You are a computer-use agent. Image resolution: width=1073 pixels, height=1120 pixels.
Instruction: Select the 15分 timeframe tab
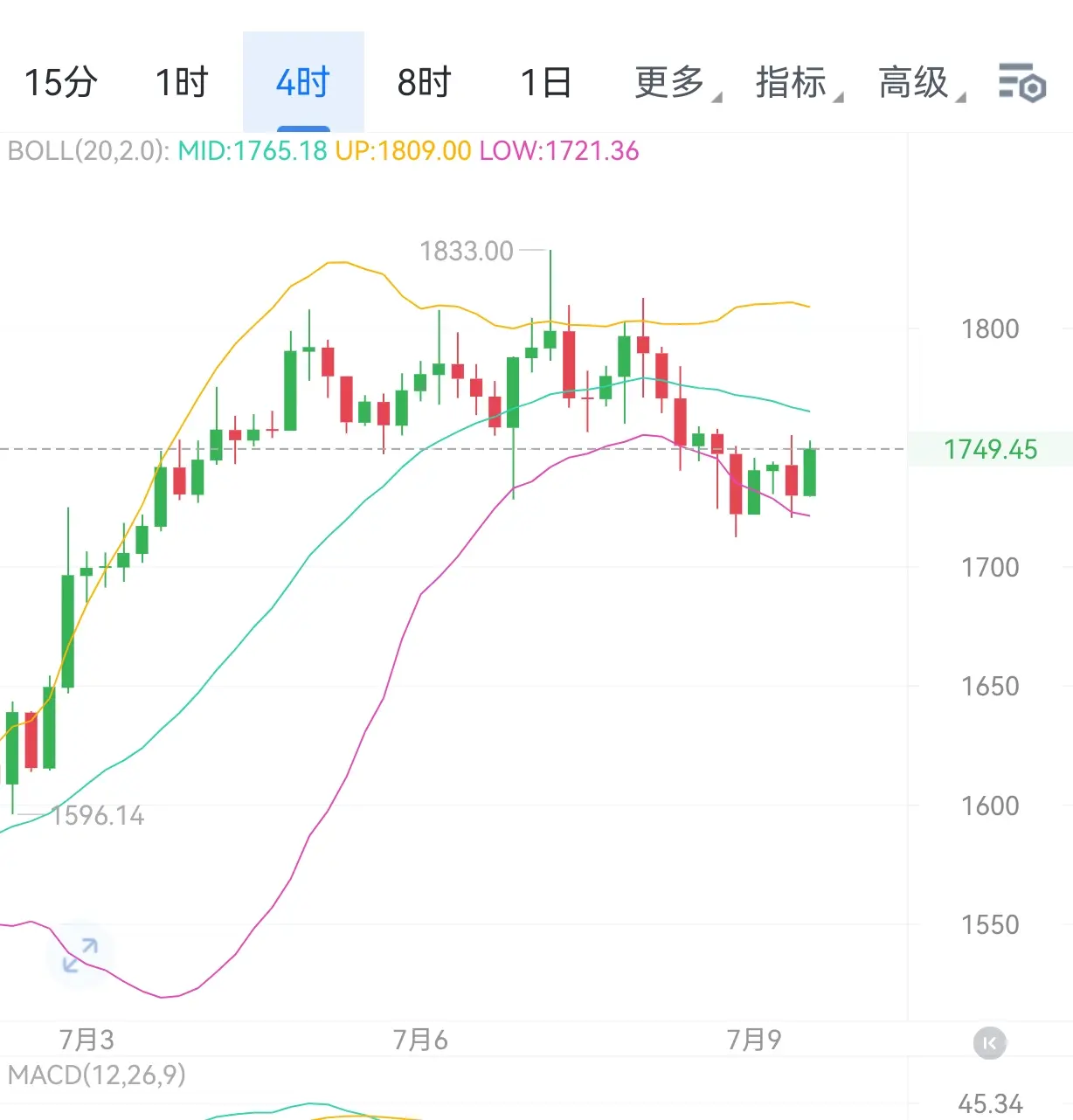tap(60, 83)
